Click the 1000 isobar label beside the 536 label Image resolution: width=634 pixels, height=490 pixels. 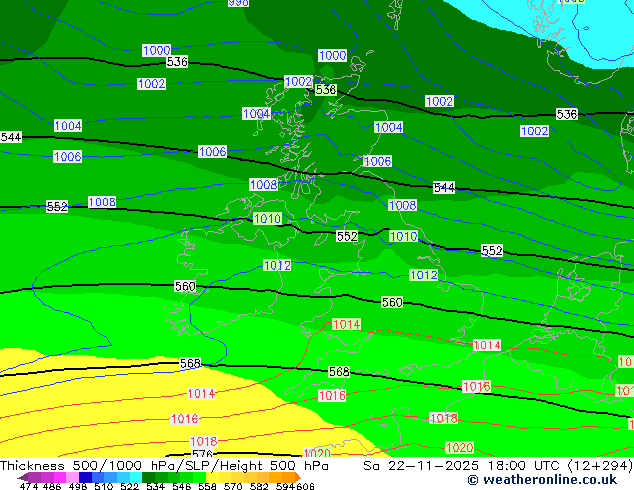tap(157, 51)
